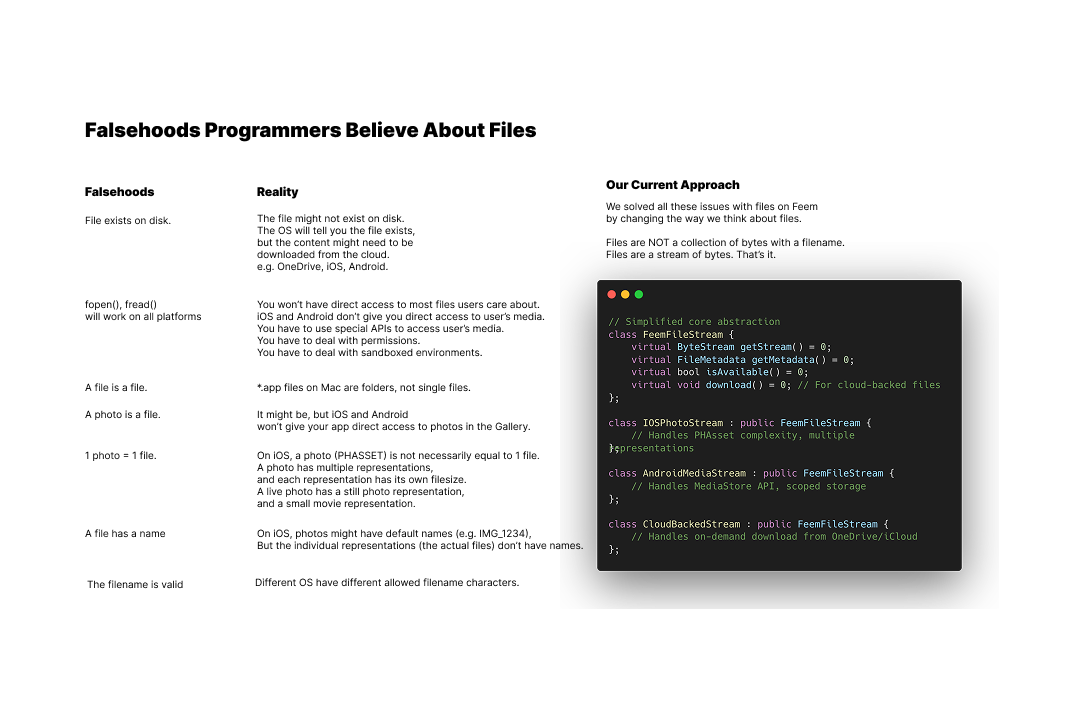Image resolution: width=1084 pixels, height=728 pixels.
Task: Click 'A live photo has a still photo representation,'
Action: tap(360, 492)
